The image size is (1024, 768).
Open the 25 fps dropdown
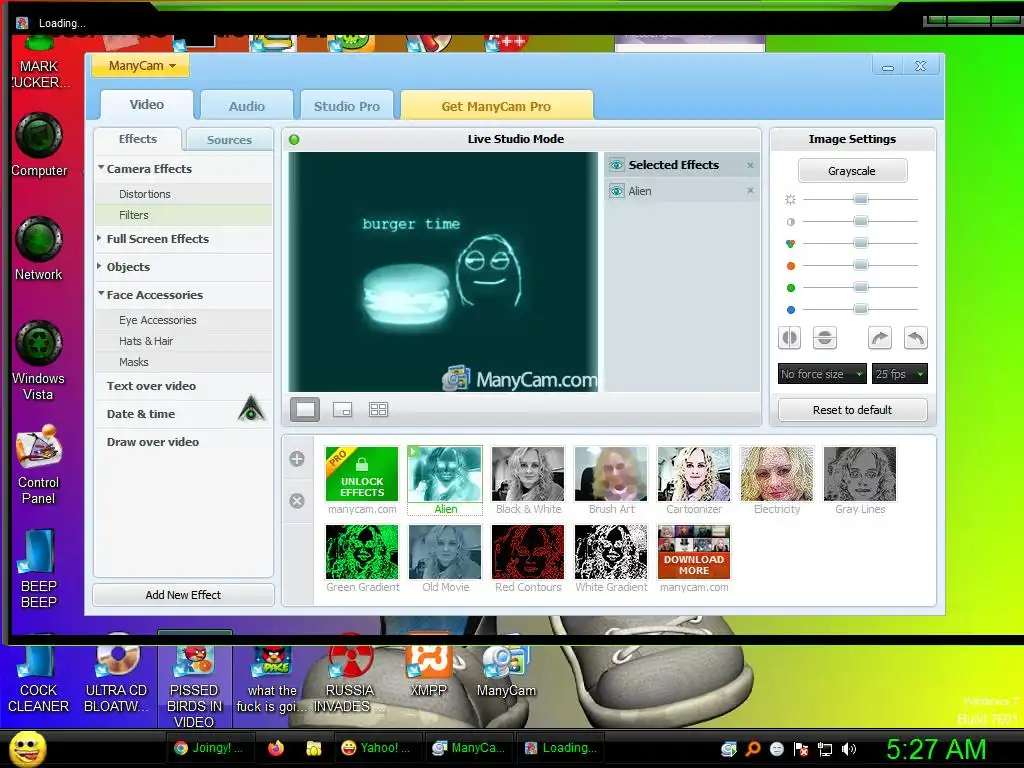[899, 374]
